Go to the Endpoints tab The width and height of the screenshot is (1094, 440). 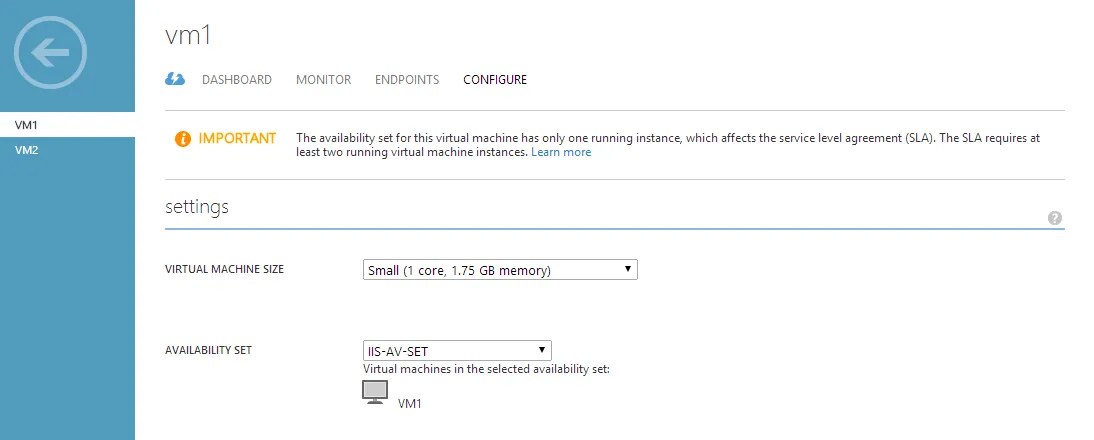[x=407, y=79]
